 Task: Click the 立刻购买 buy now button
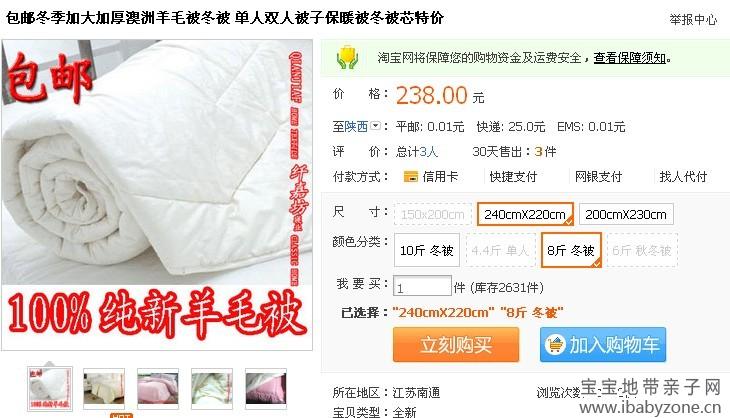tap(456, 345)
